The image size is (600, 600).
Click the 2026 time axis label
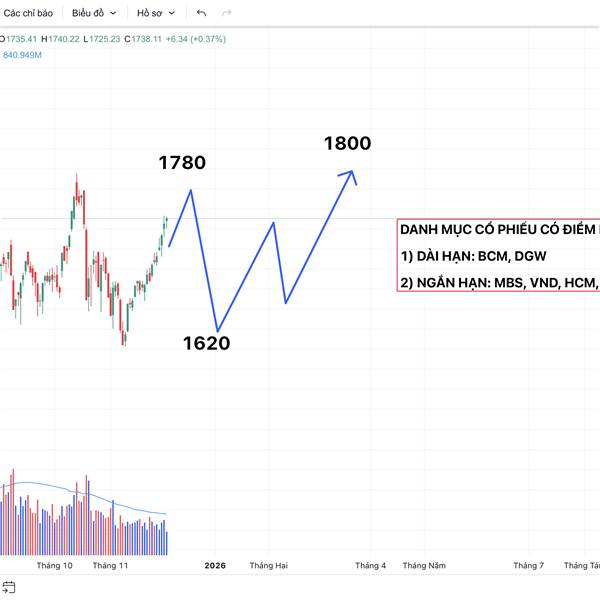coord(215,565)
